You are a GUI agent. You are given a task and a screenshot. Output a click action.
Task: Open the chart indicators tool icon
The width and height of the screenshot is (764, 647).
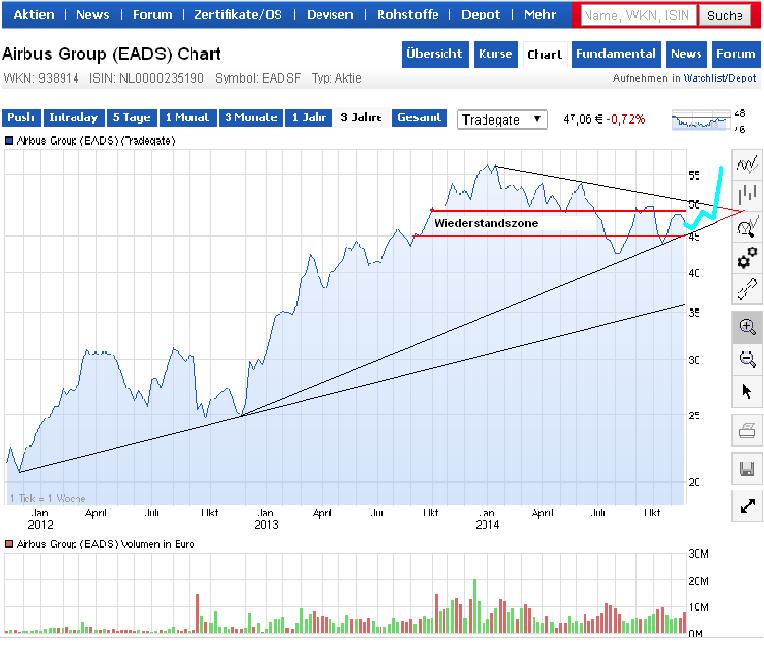point(746,228)
